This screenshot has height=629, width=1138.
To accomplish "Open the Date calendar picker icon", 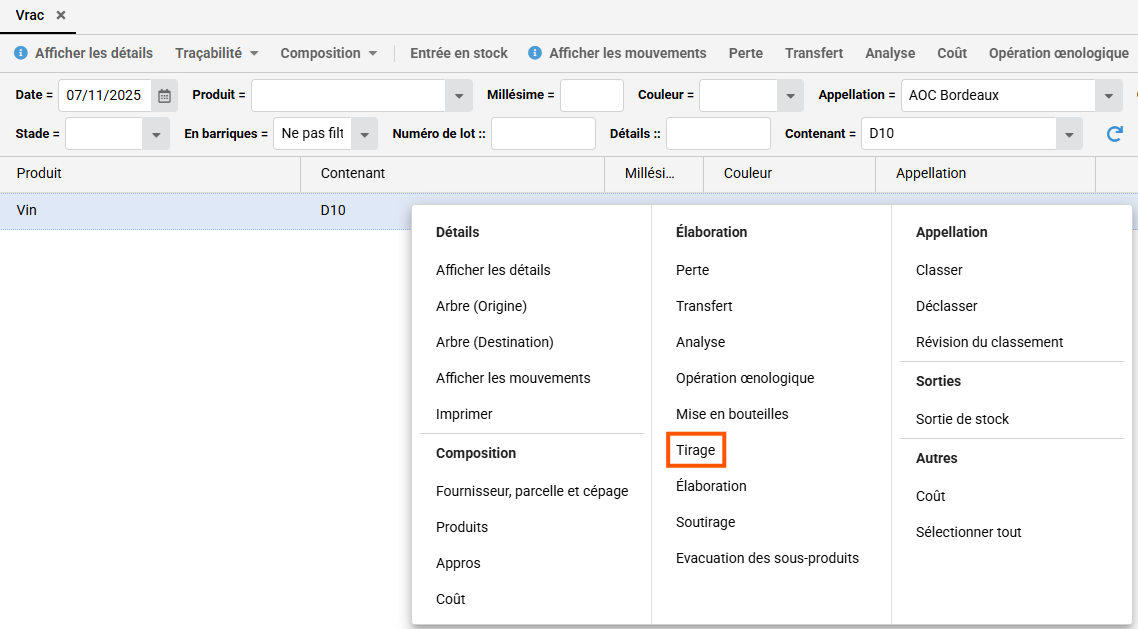I will click(165, 96).
